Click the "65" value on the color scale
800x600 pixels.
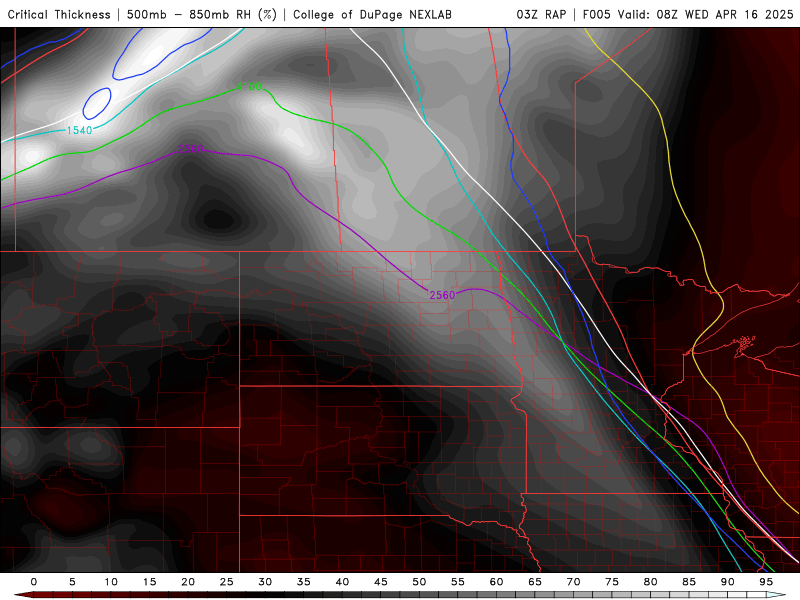pos(535,582)
